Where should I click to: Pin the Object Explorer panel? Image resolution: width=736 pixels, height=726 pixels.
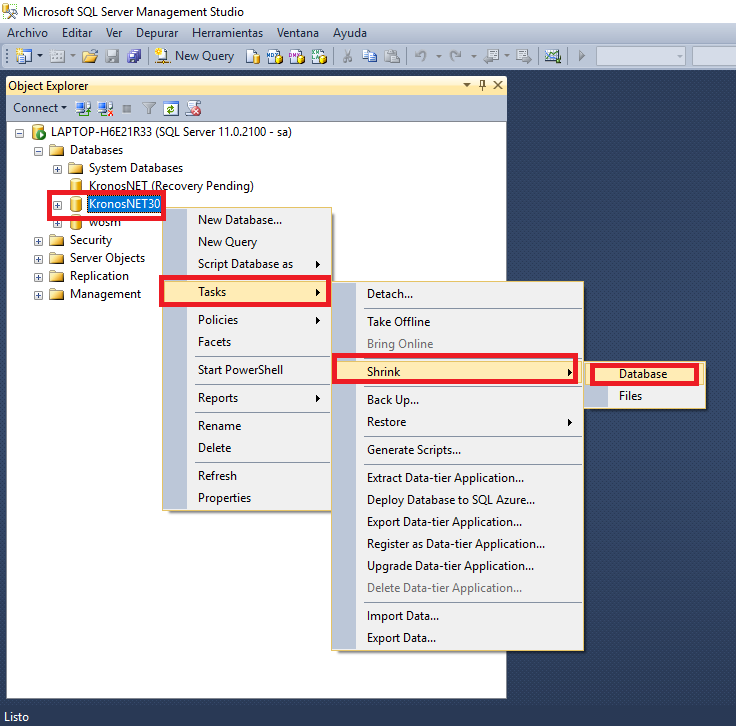482,85
